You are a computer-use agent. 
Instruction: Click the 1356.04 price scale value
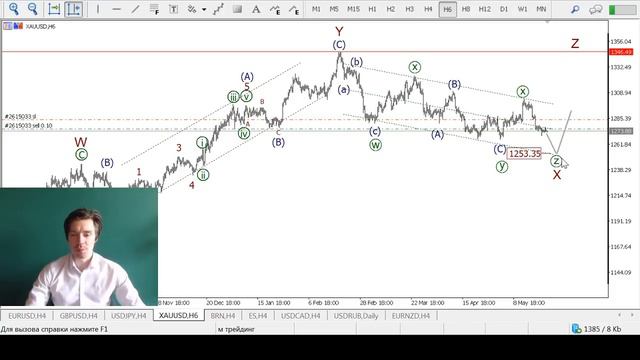tap(621, 42)
